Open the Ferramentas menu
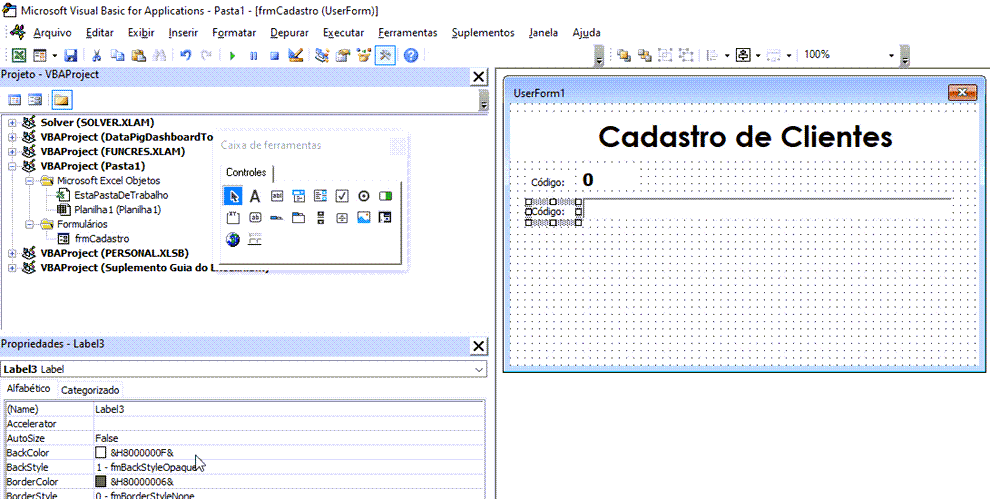This screenshot has height=499, width=990. (408, 33)
